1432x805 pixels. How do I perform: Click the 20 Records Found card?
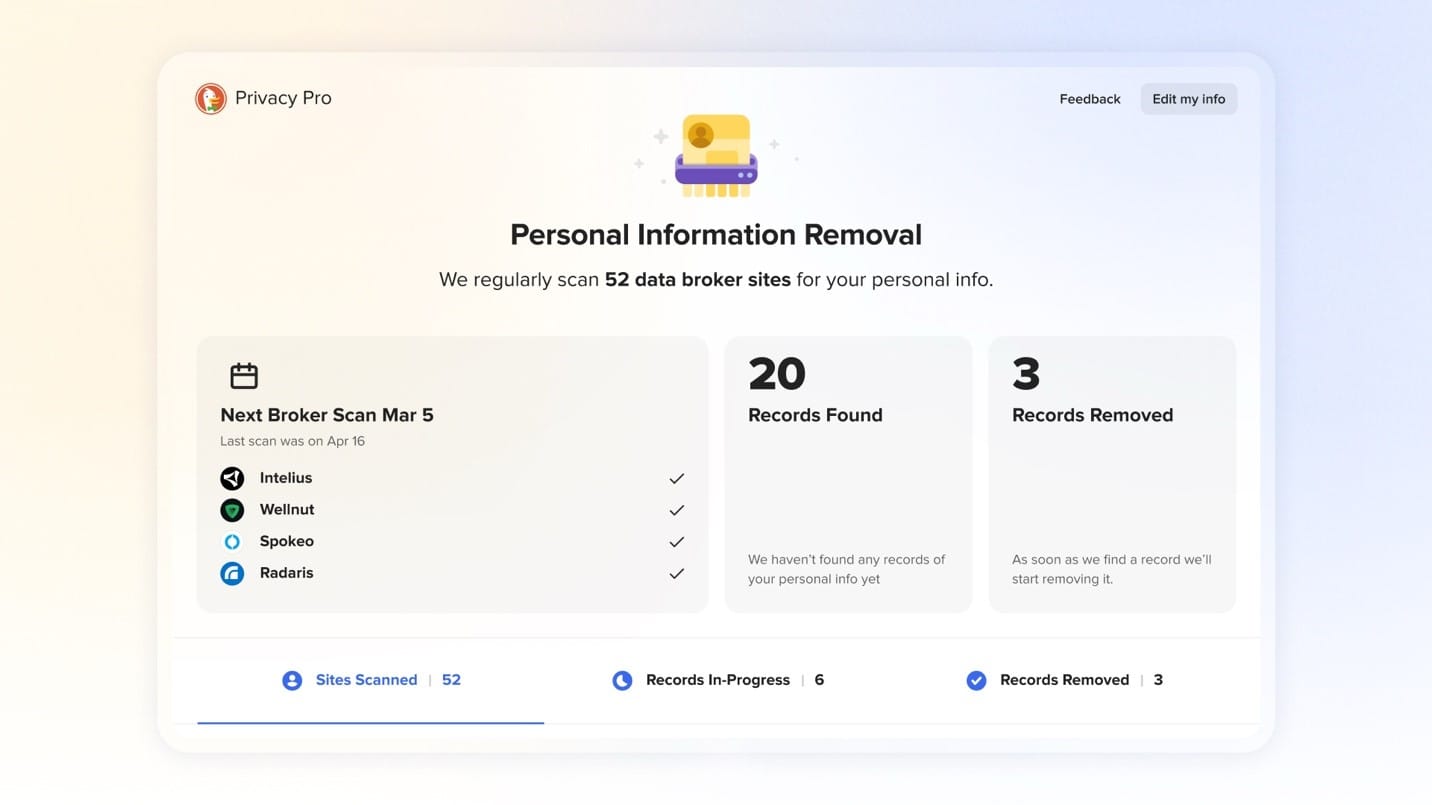(x=848, y=474)
